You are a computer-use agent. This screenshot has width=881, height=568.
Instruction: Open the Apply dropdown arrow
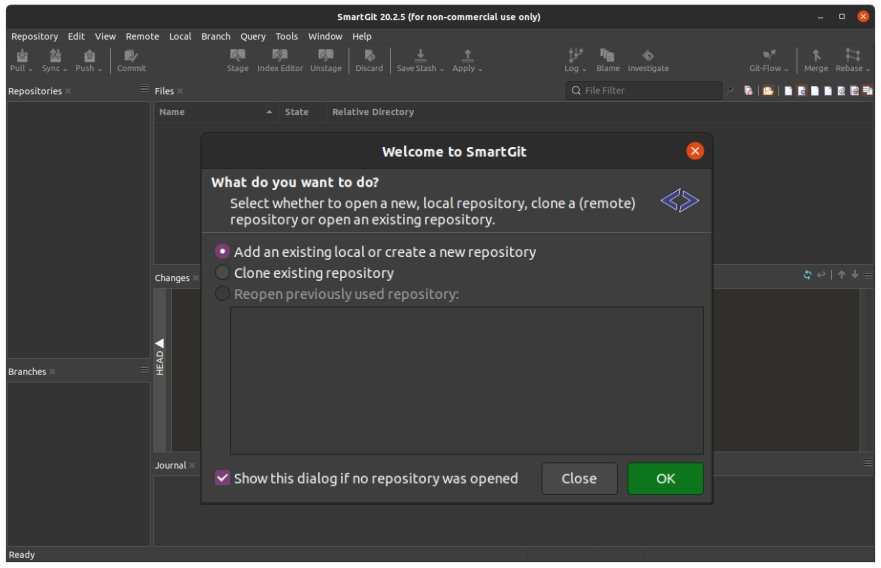pos(480,69)
